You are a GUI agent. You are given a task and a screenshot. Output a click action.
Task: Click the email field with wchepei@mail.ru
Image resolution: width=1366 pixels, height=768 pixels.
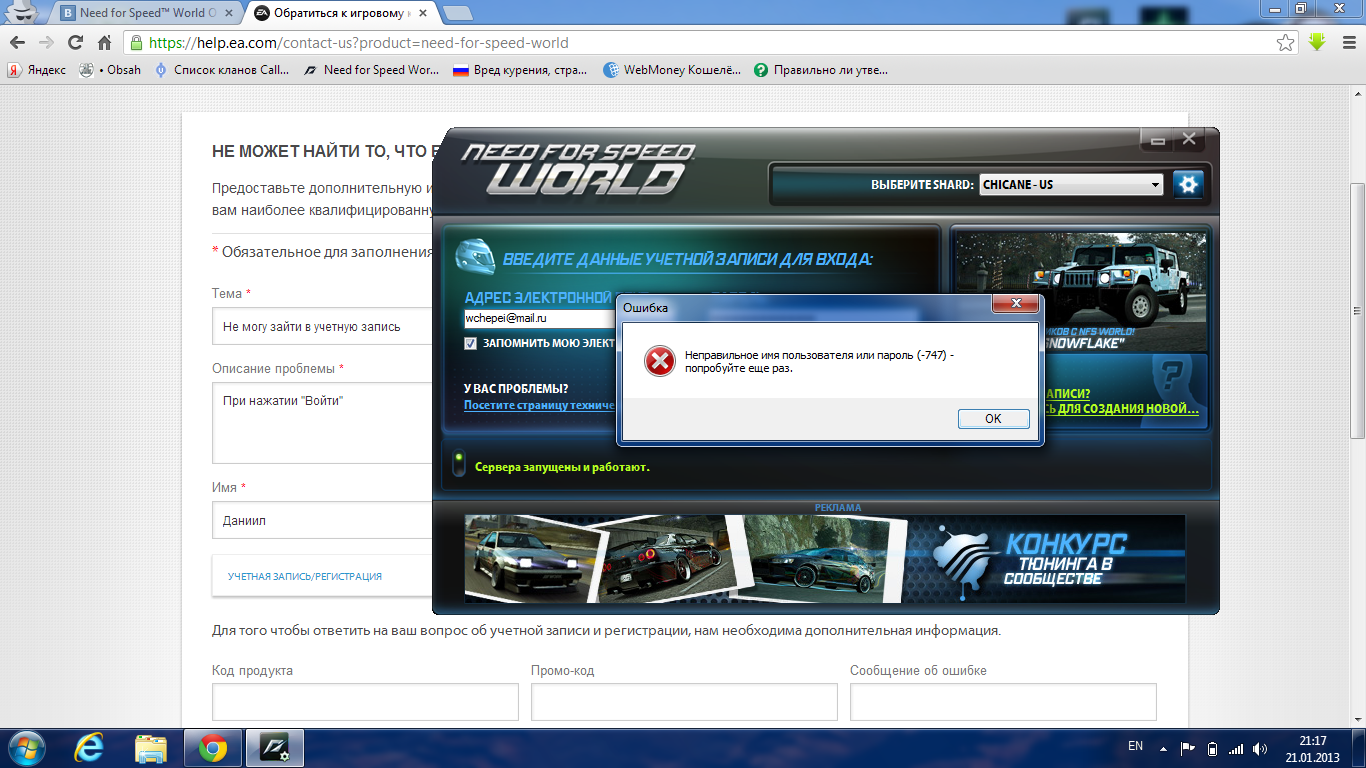coord(540,318)
